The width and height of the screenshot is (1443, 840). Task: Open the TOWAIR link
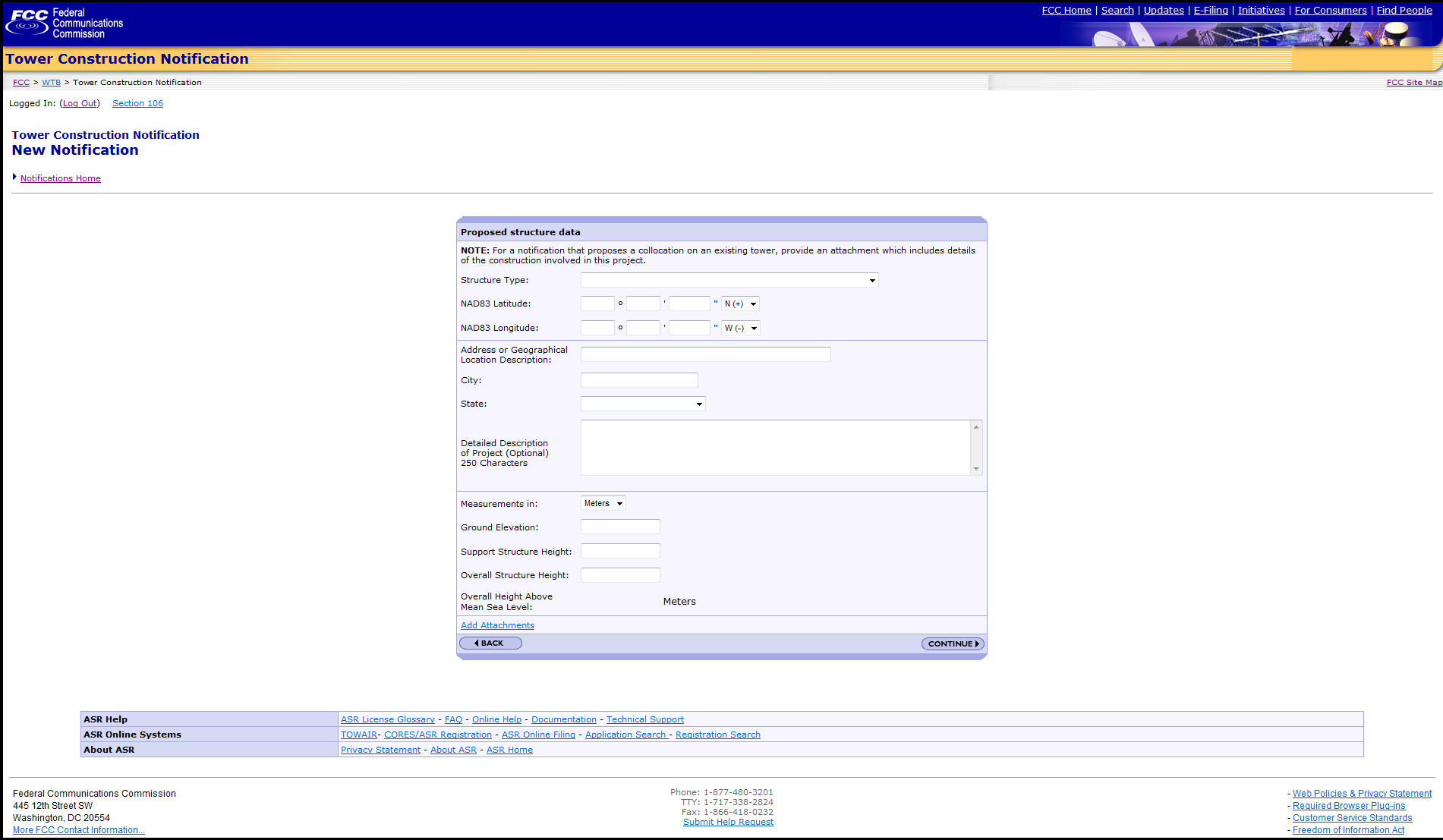click(359, 735)
